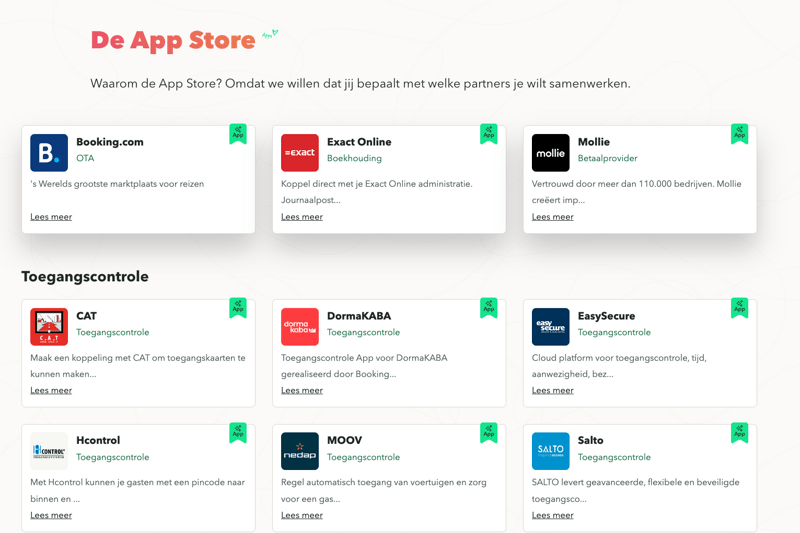
Task: Click the App badge on Mollie card
Action: click(739, 134)
